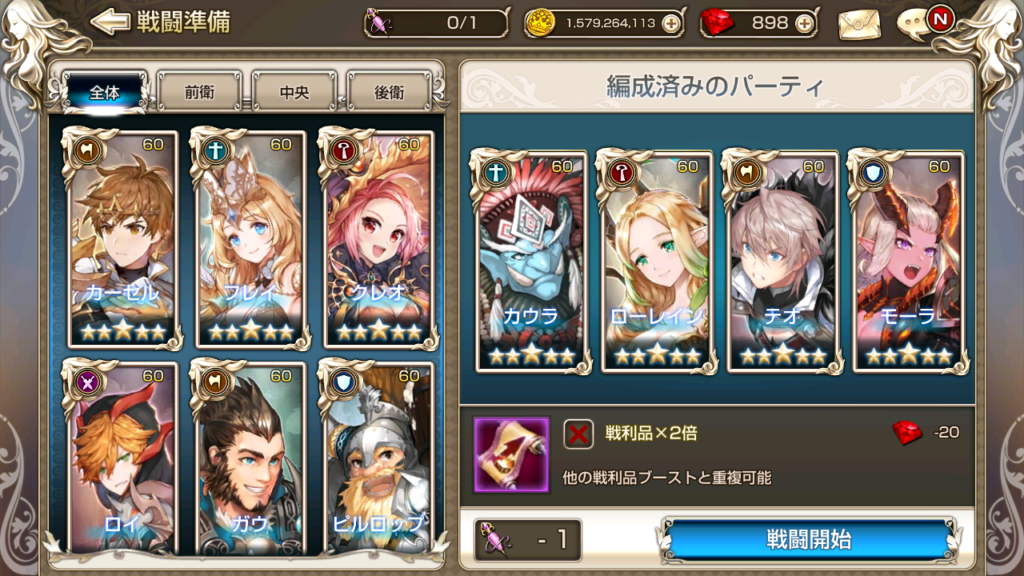The height and width of the screenshot is (576, 1024).
Task: Start battle with 戦闘開始 button
Action: 808,540
